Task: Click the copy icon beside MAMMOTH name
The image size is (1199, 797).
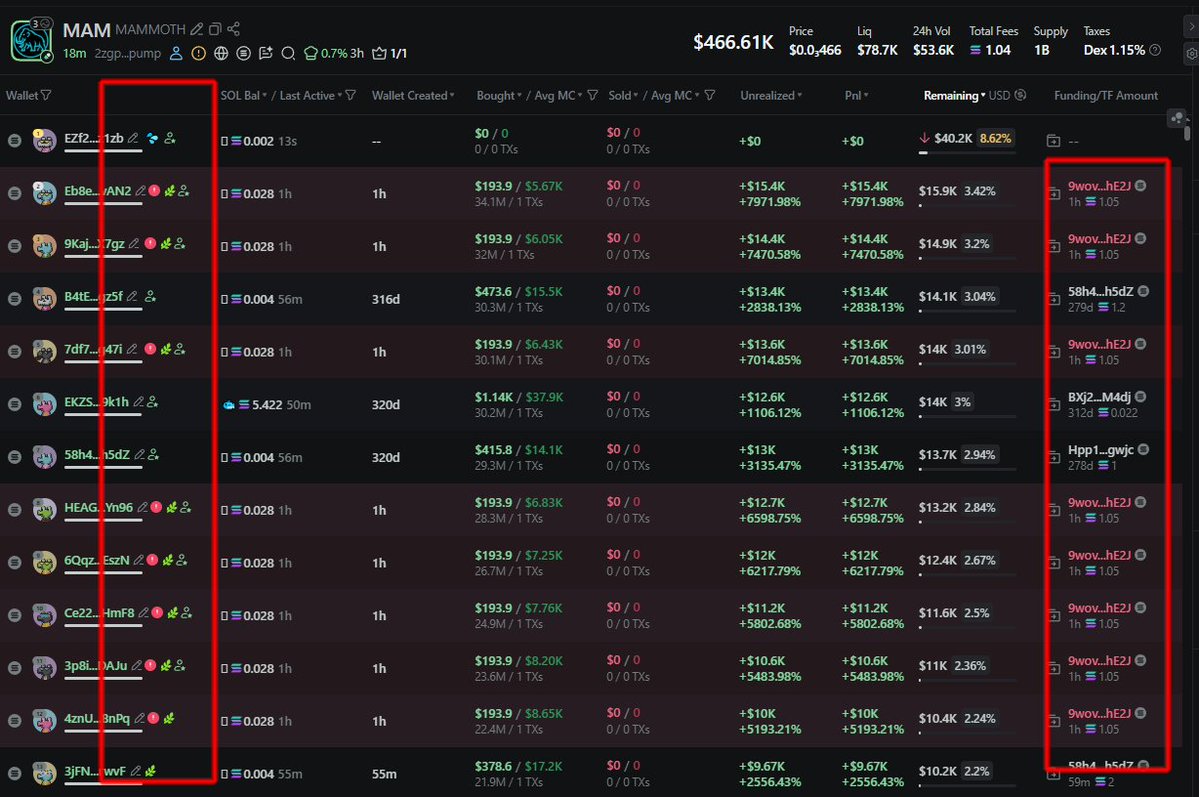Action: [215, 30]
